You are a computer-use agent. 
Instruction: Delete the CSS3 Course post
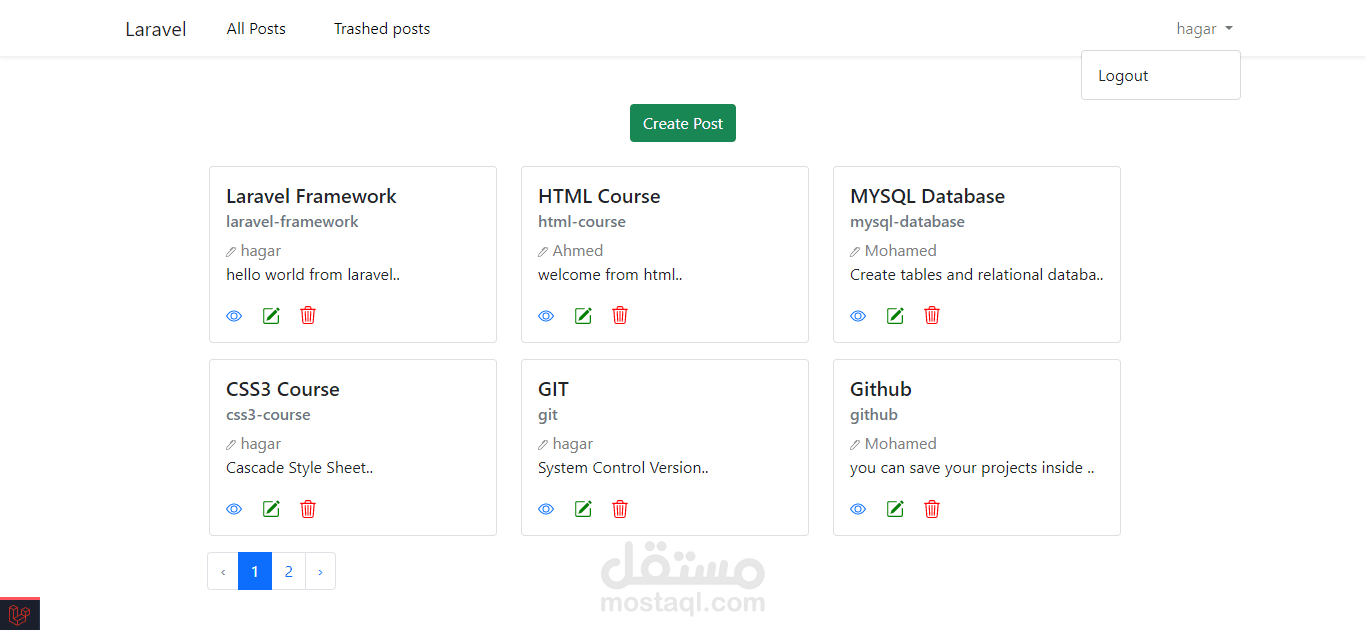308,508
